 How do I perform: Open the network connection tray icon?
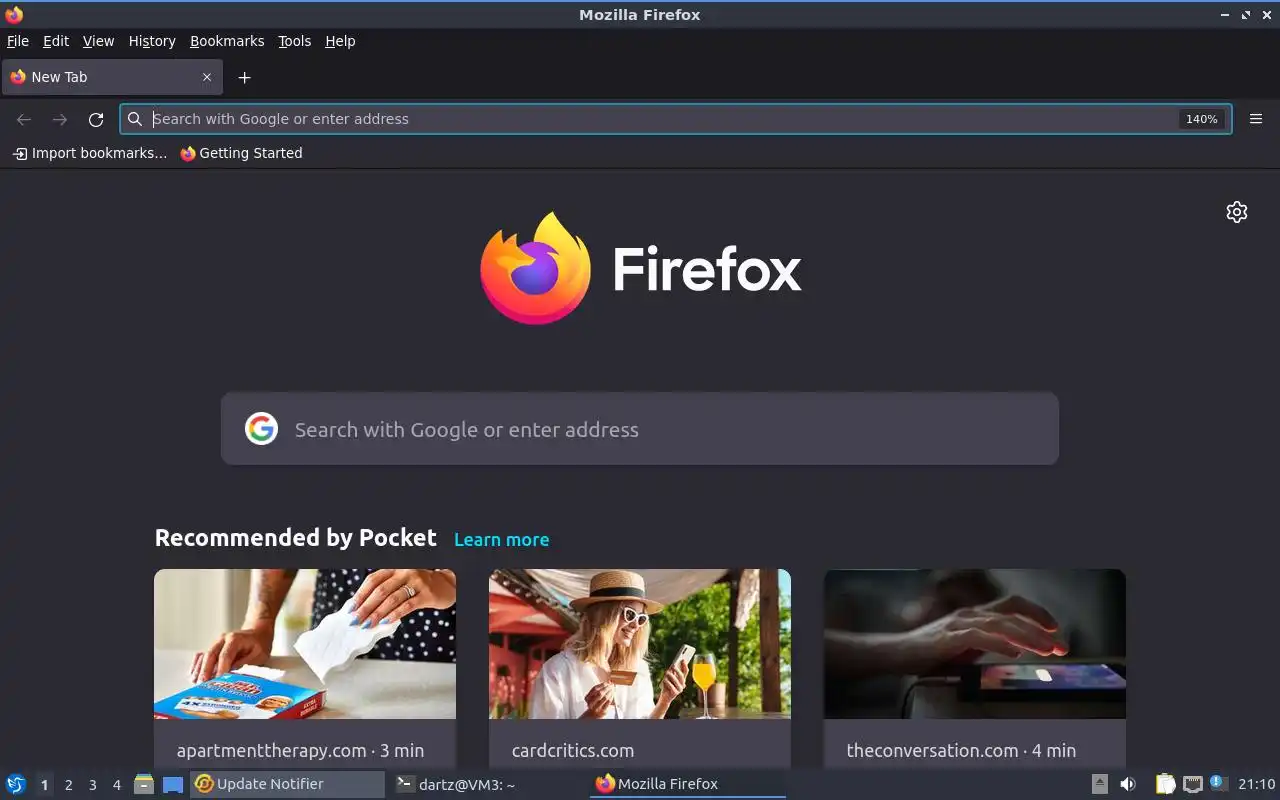1192,784
